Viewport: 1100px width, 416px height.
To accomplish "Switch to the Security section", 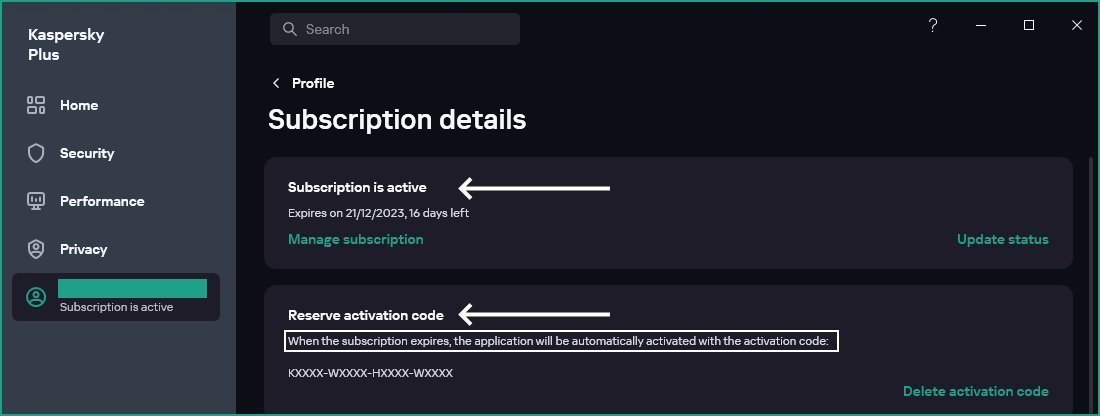I will (87, 153).
